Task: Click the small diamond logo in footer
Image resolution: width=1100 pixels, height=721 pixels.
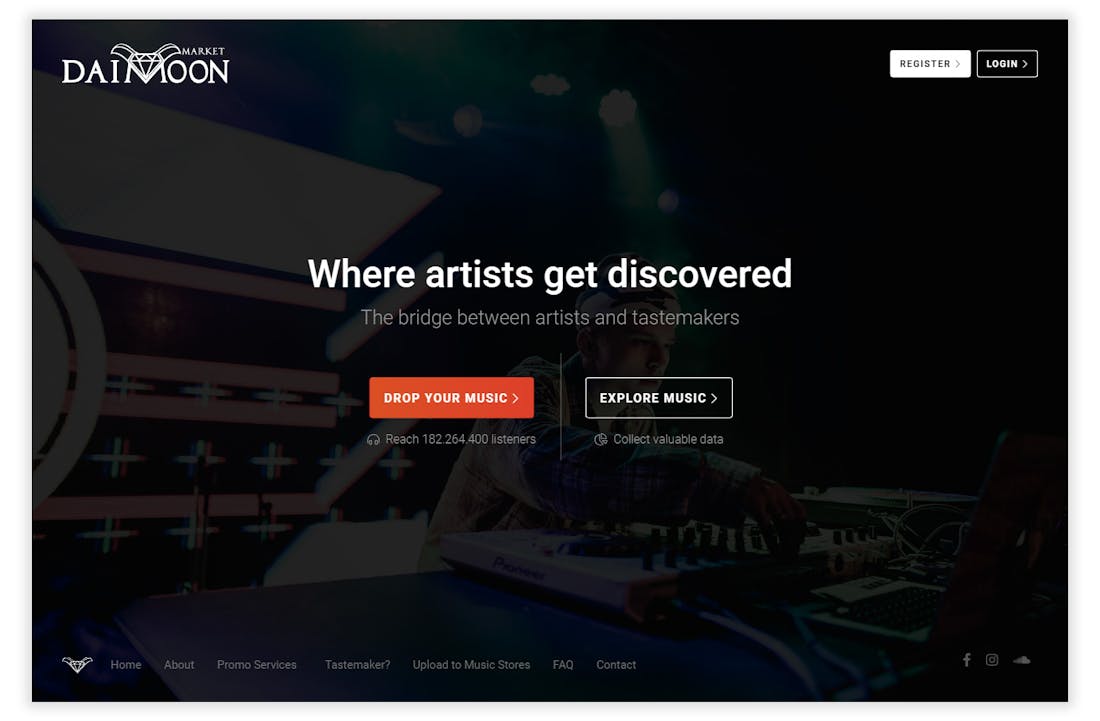Action: pyautogui.click(x=77, y=664)
